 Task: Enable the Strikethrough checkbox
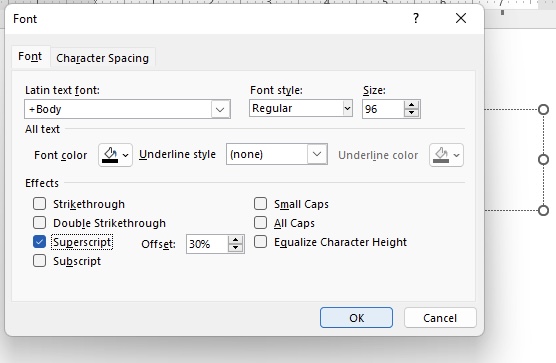point(39,204)
